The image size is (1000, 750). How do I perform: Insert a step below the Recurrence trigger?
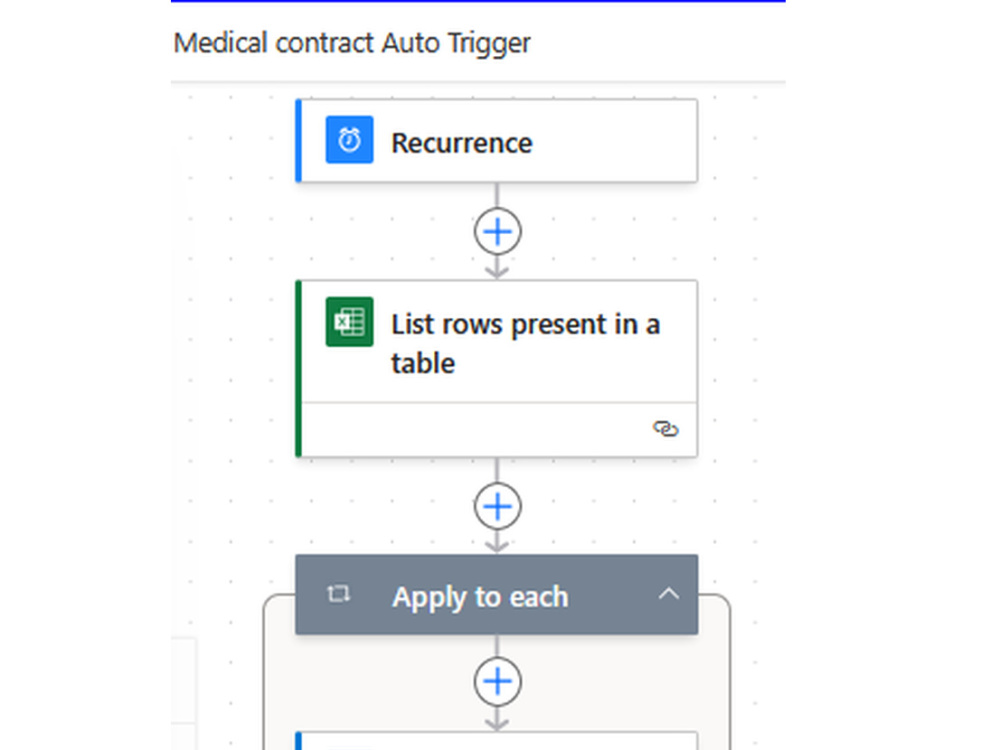[497, 232]
